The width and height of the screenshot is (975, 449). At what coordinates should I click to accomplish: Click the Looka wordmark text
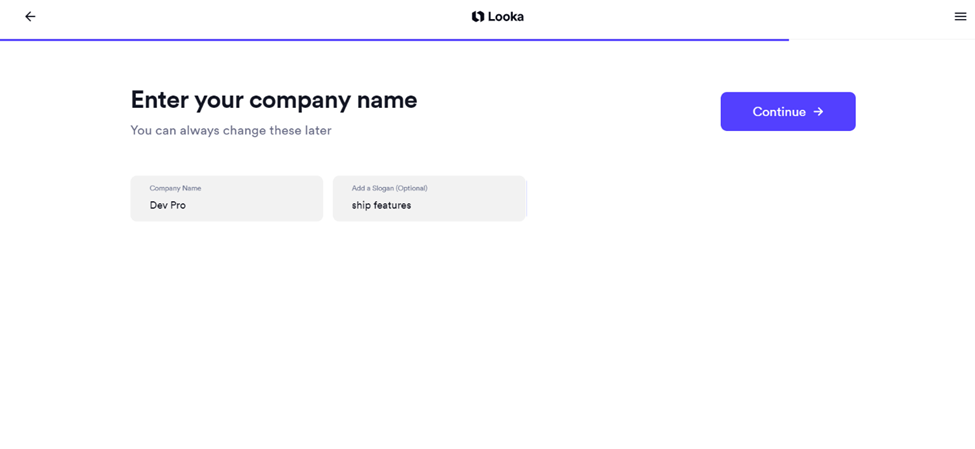coord(506,17)
